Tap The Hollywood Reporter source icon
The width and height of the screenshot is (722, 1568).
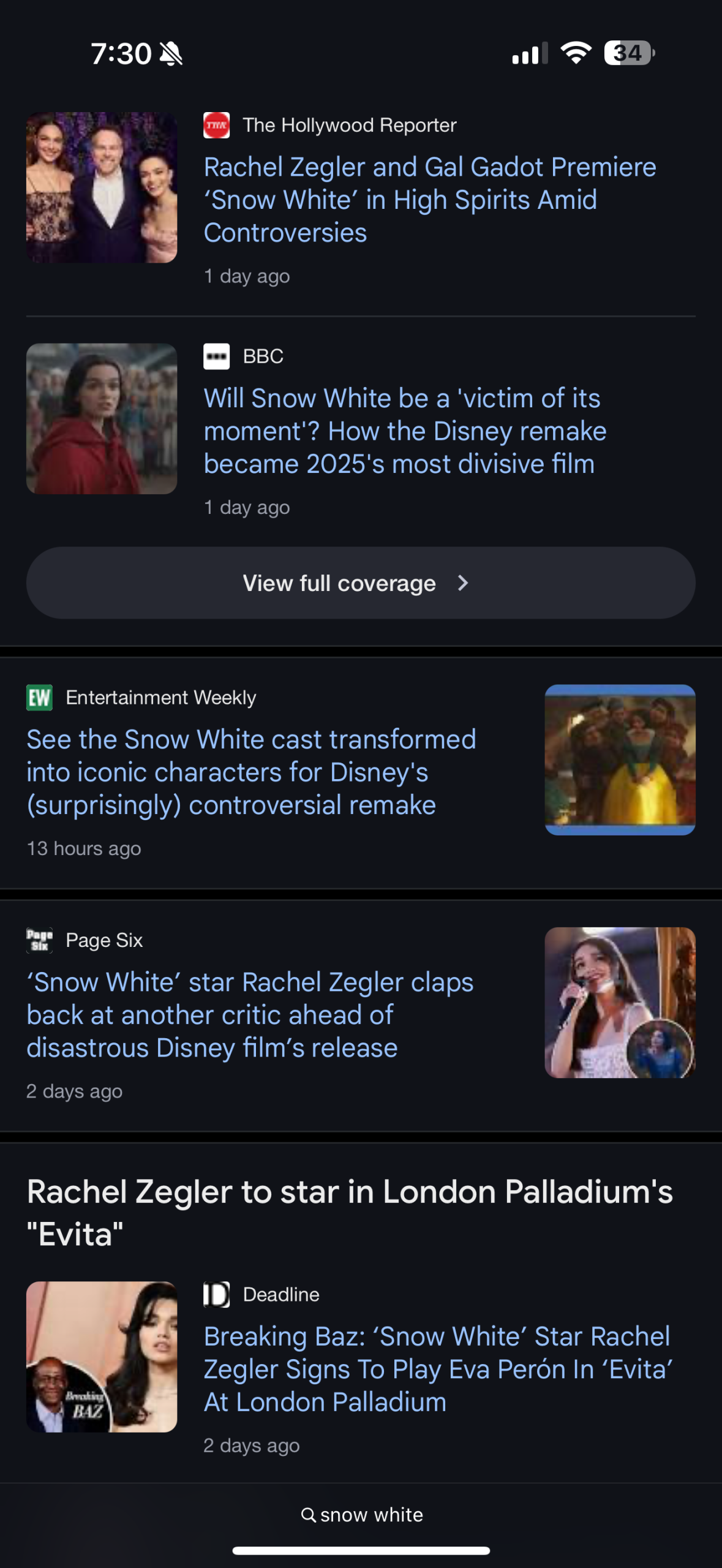(x=216, y=126)
